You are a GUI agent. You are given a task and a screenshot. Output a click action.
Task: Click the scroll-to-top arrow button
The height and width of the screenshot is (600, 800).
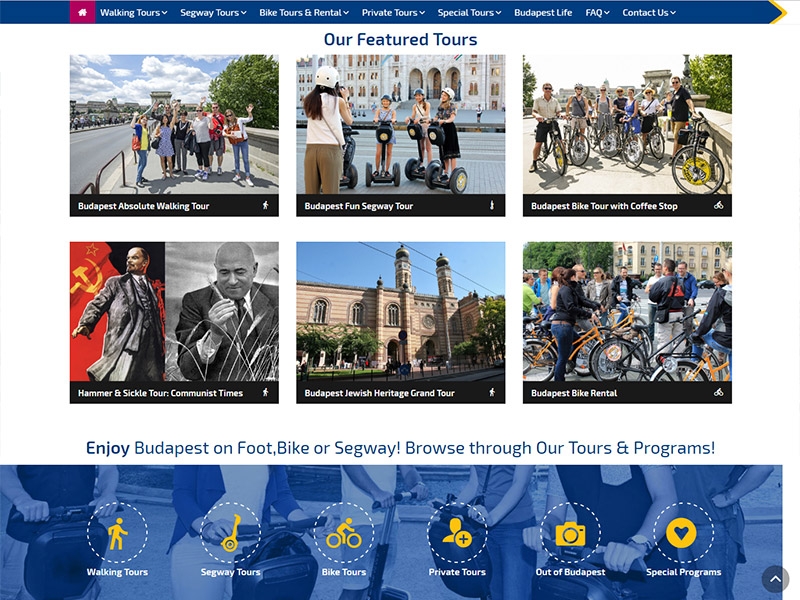click(776, 579)
